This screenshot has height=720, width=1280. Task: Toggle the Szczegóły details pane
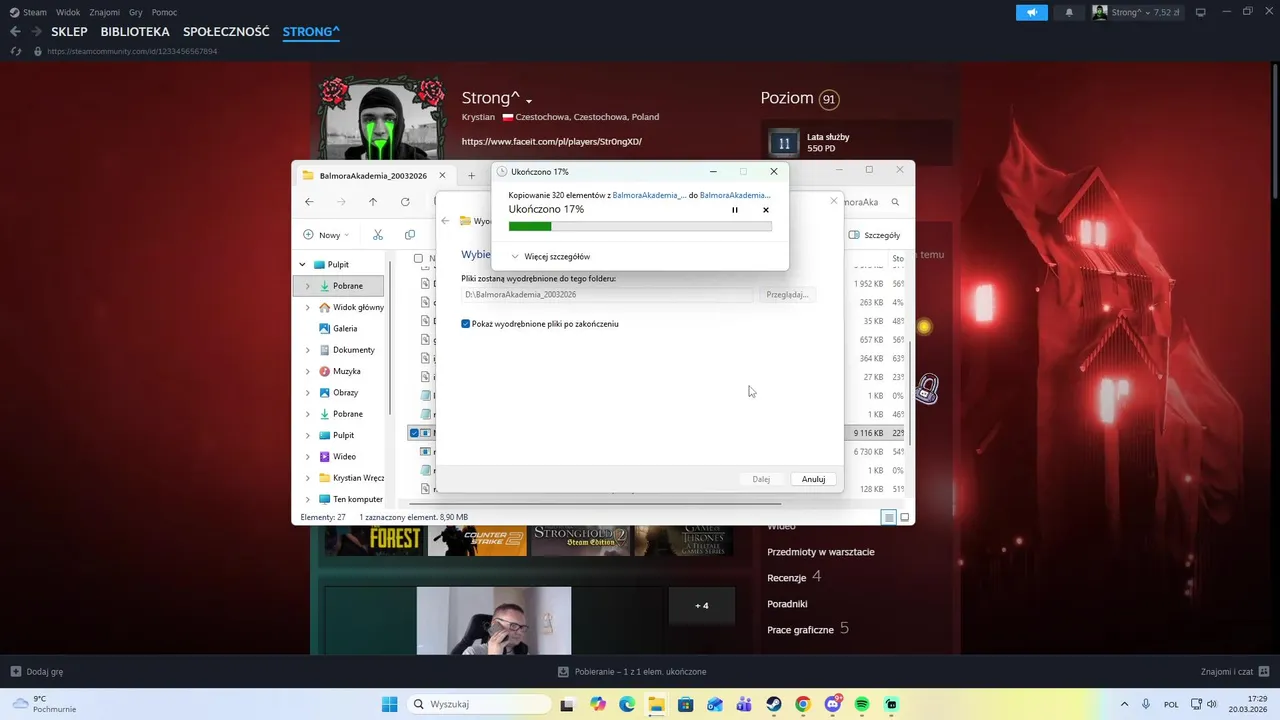(875, 235)
